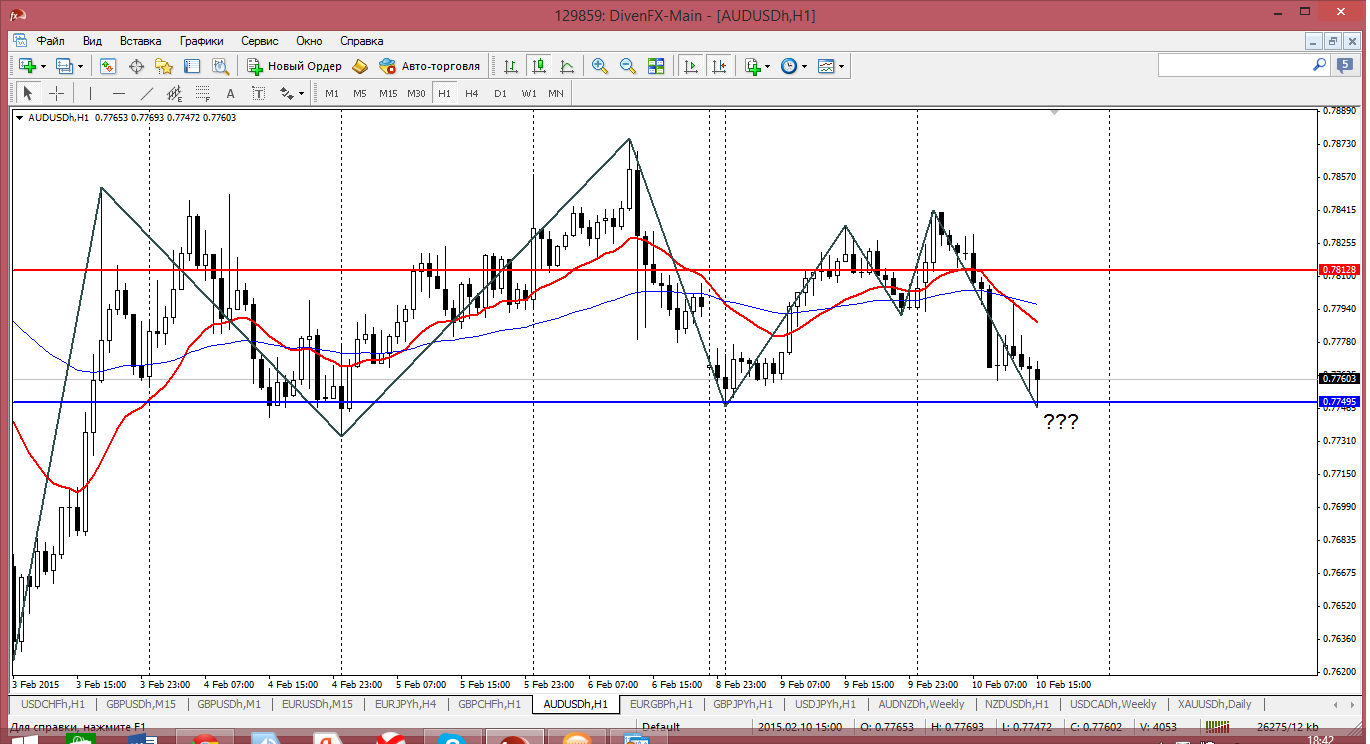Toggle Chart Shift
Screen dimensions: 1370x744
pos(719,66)
